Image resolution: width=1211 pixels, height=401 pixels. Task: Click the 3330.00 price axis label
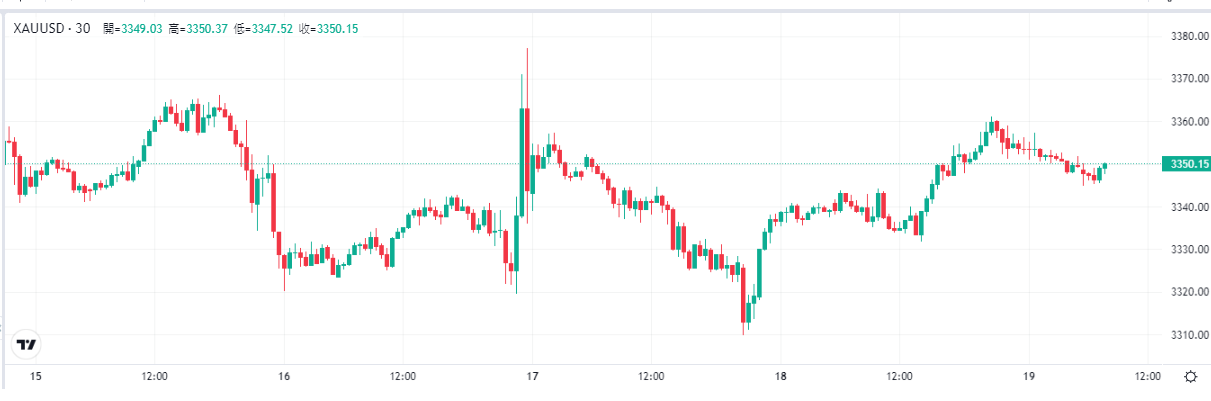tap(1184, 249)
